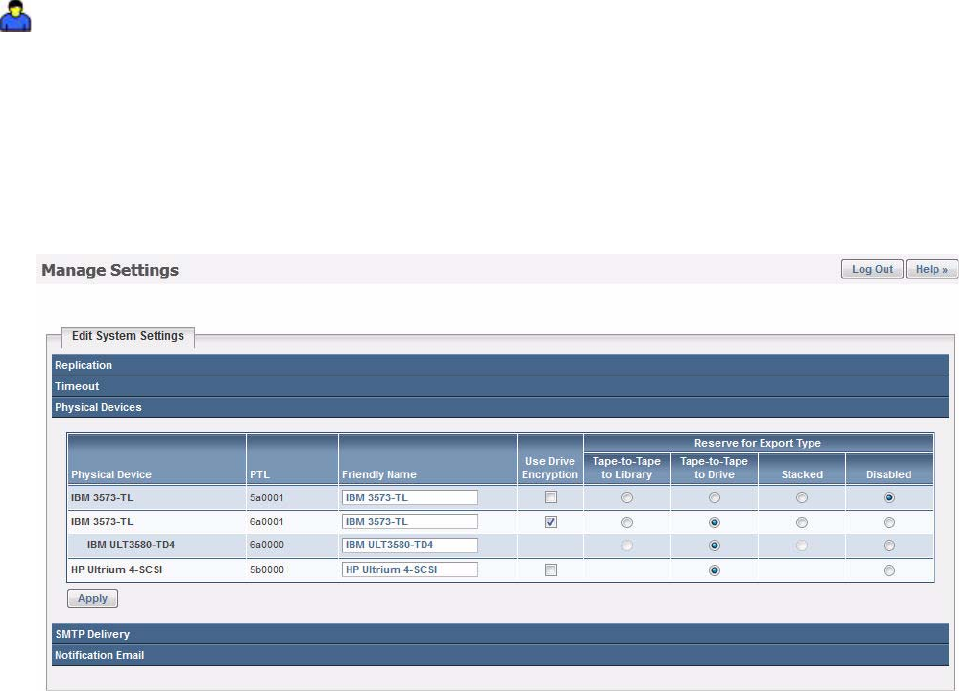Open the SMTP Delivery section
The image size is (959, 691).
tap(500, 634)
